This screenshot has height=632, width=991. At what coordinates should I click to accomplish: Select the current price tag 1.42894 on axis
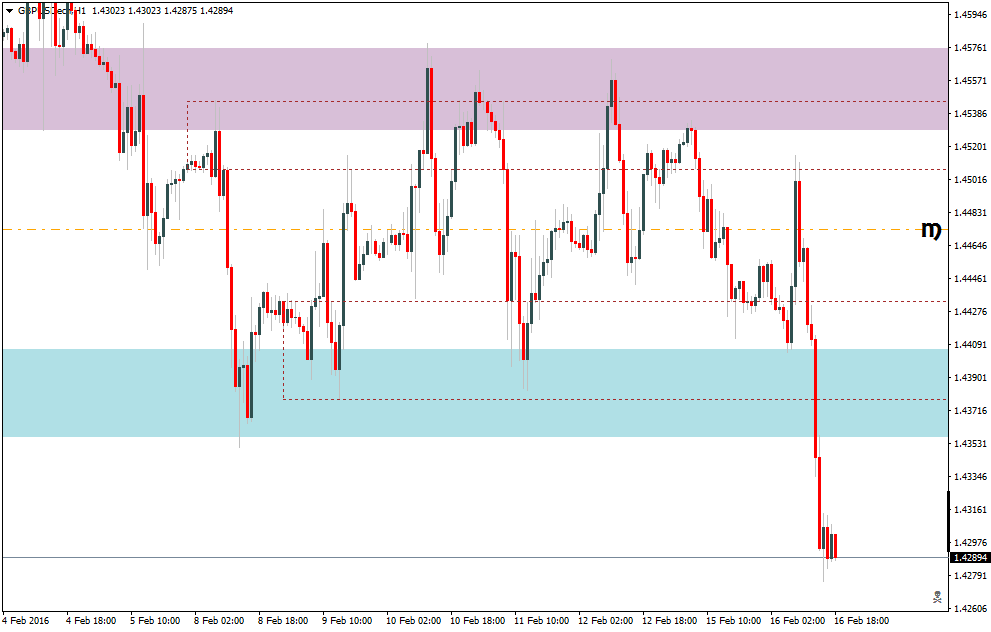coord(970,557)
